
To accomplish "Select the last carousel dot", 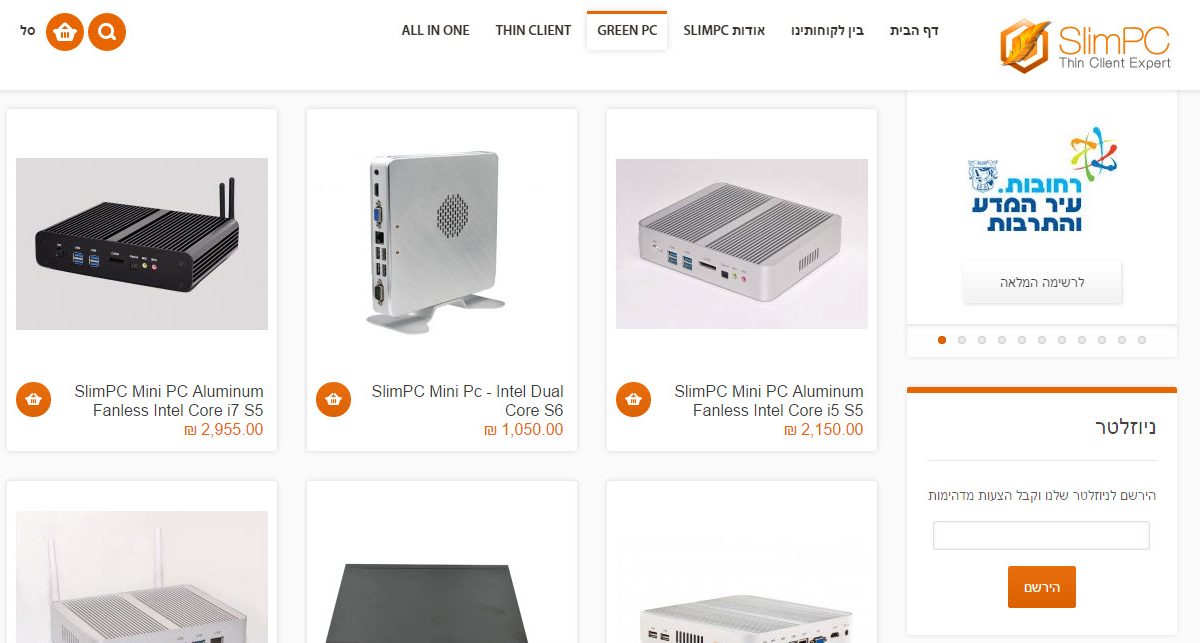I will click(x=1142, y=340).
